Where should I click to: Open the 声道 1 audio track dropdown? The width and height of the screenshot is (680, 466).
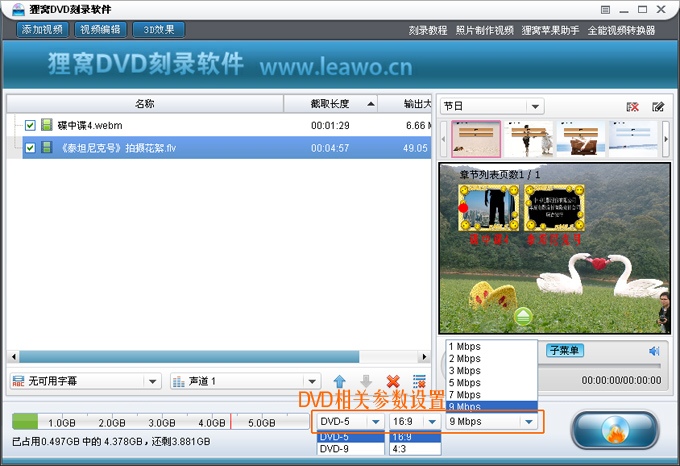[245, 381]
